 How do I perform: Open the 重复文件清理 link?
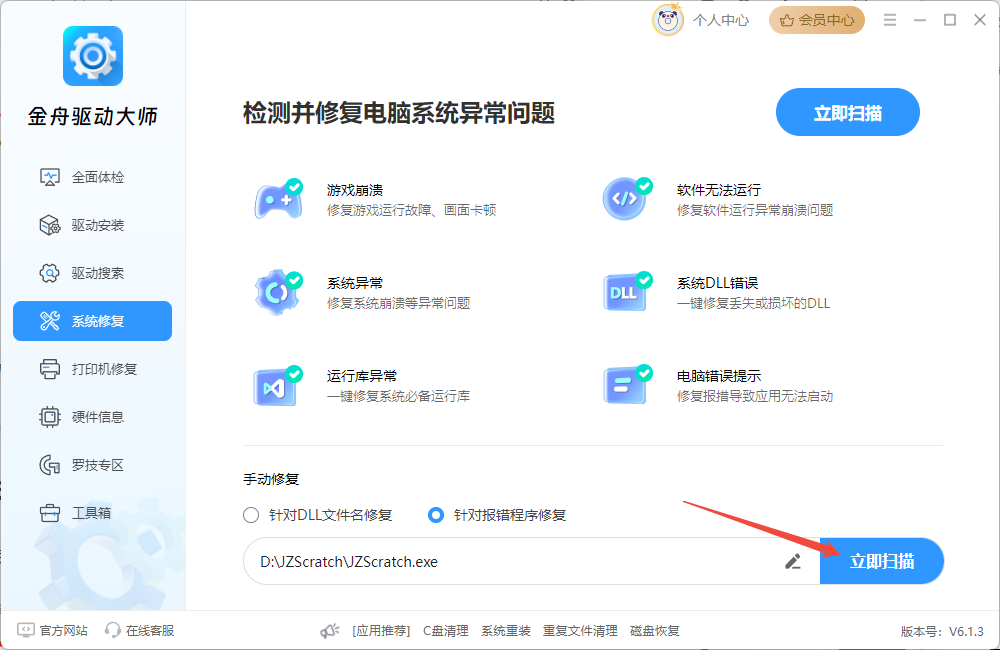[580, 631]
